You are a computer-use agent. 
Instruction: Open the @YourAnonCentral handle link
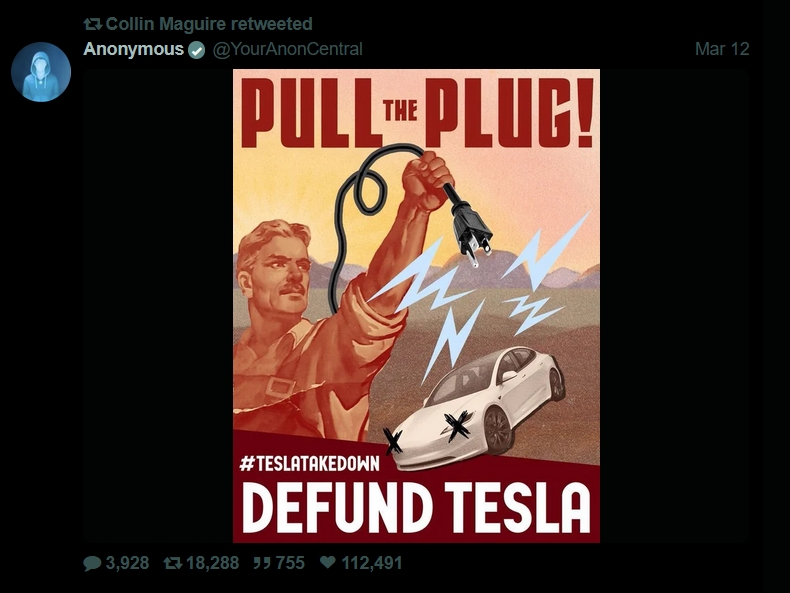pyautogui.click(x=288, y=49)
